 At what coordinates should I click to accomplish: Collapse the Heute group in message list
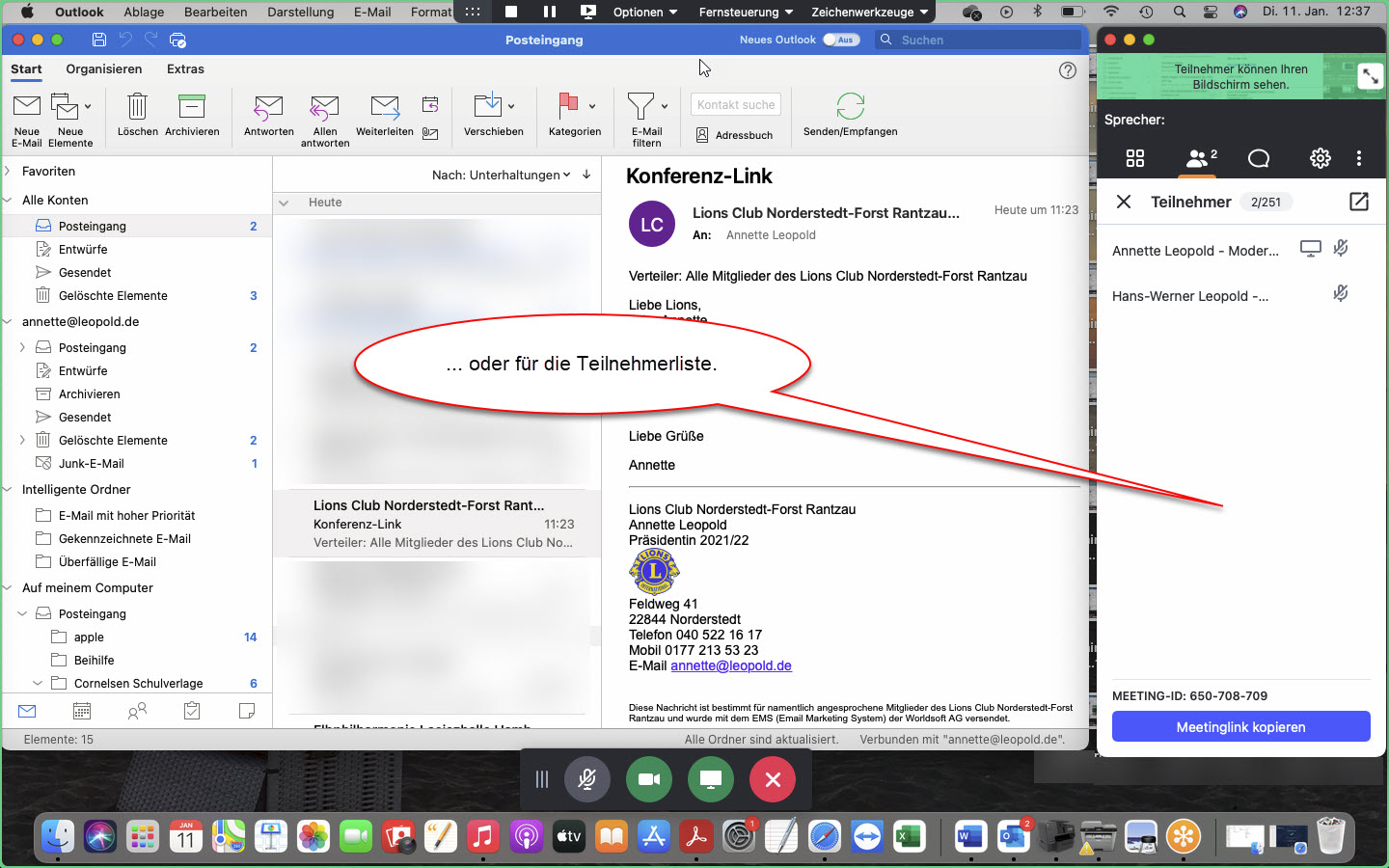click(x=284, y=203)
